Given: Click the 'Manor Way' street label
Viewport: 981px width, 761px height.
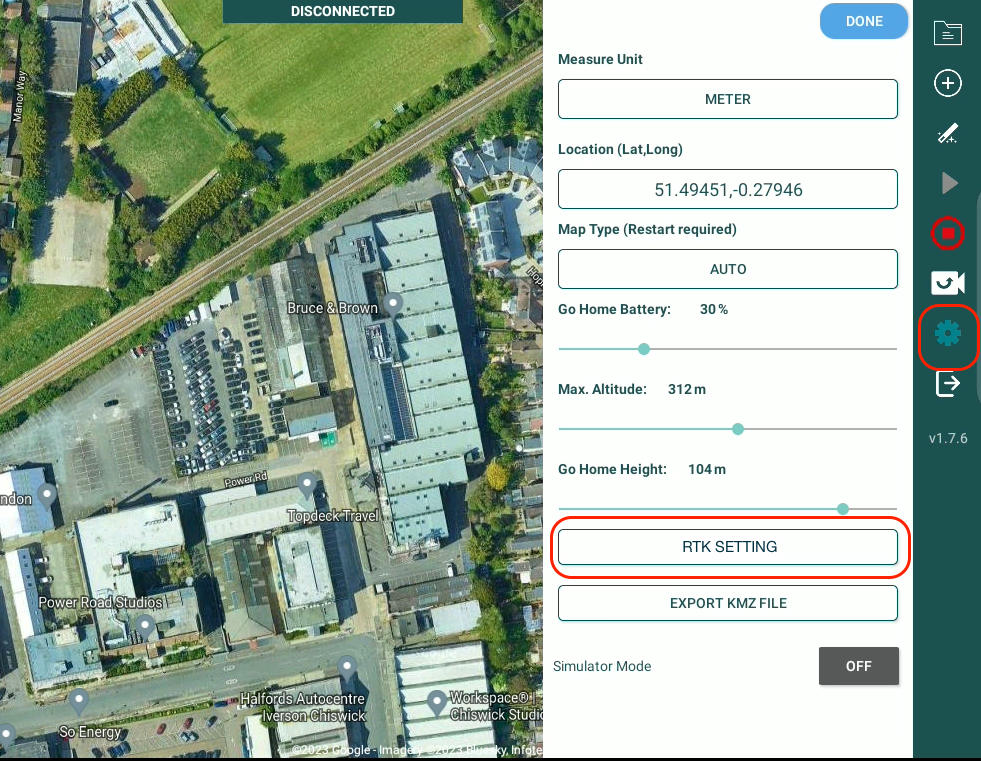Looking at the screenshot, I should pyautogui.click(x=19, y=96).
